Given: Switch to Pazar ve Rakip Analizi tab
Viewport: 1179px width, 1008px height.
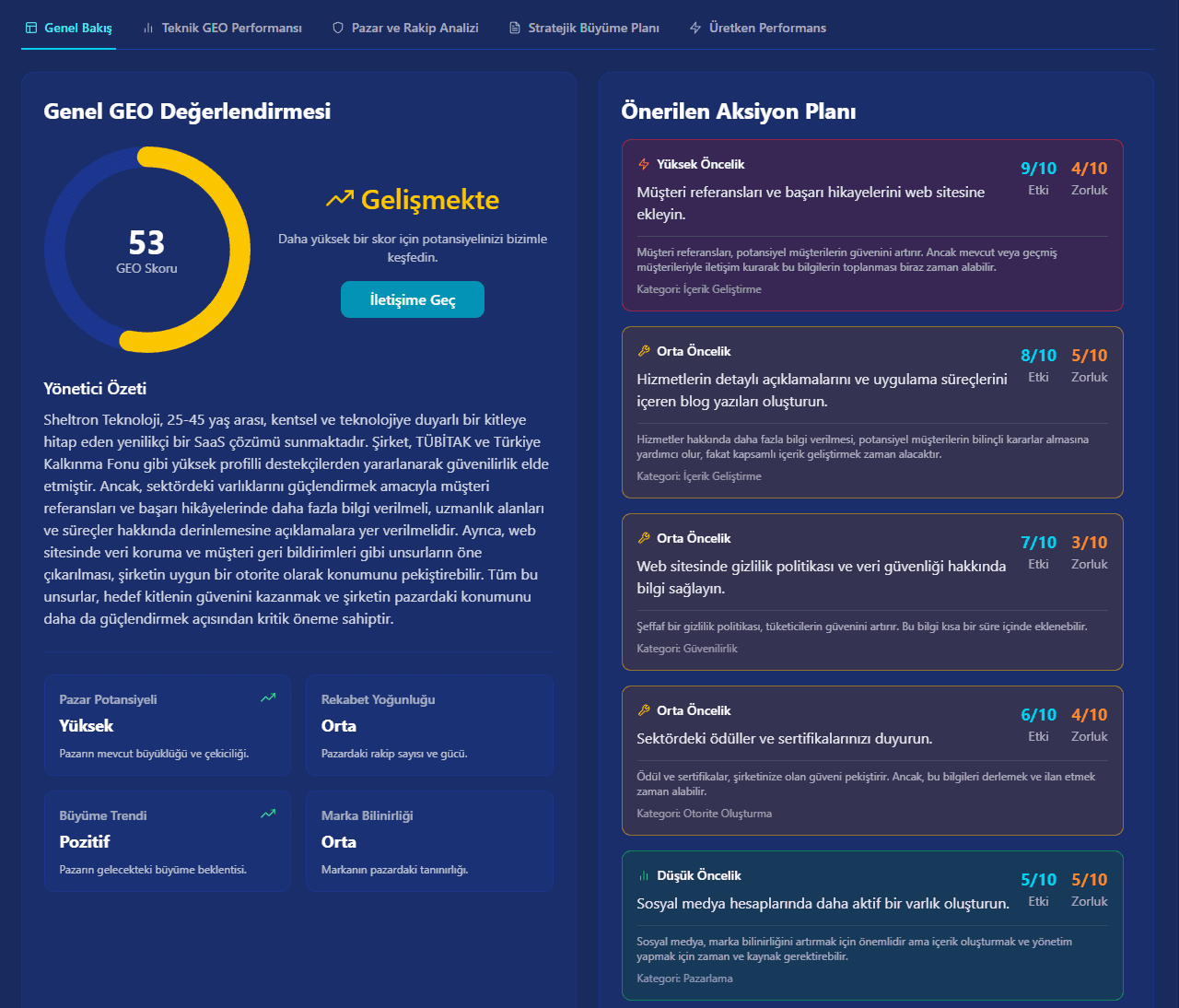Looking at the screenshot, I should (x=405, y=28).
